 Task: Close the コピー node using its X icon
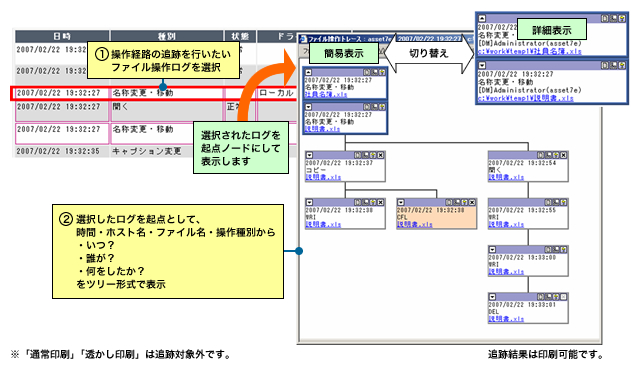click(x=381, y=155)
